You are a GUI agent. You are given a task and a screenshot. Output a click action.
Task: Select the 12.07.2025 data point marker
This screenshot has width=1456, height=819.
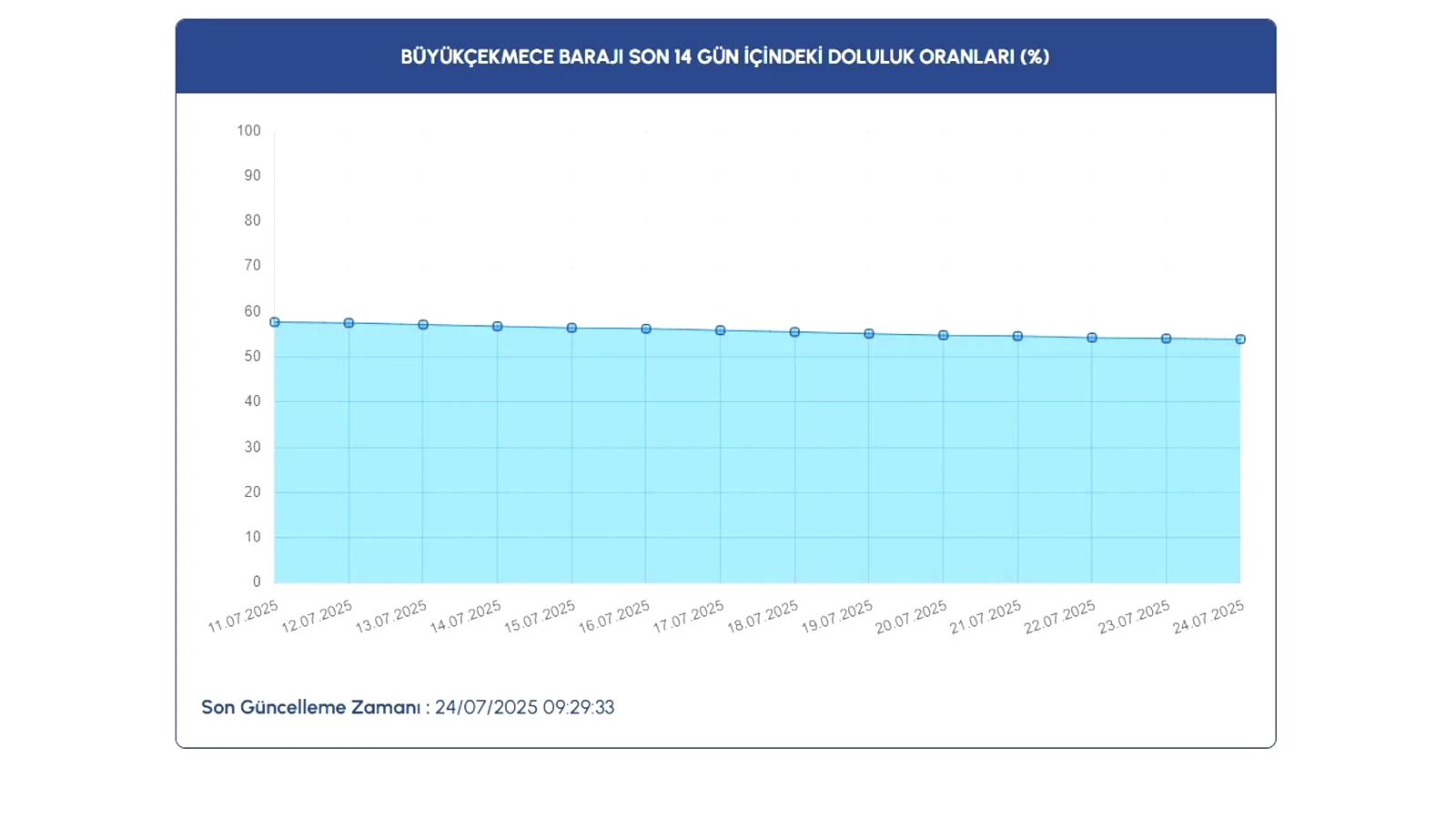pos(349,323)
